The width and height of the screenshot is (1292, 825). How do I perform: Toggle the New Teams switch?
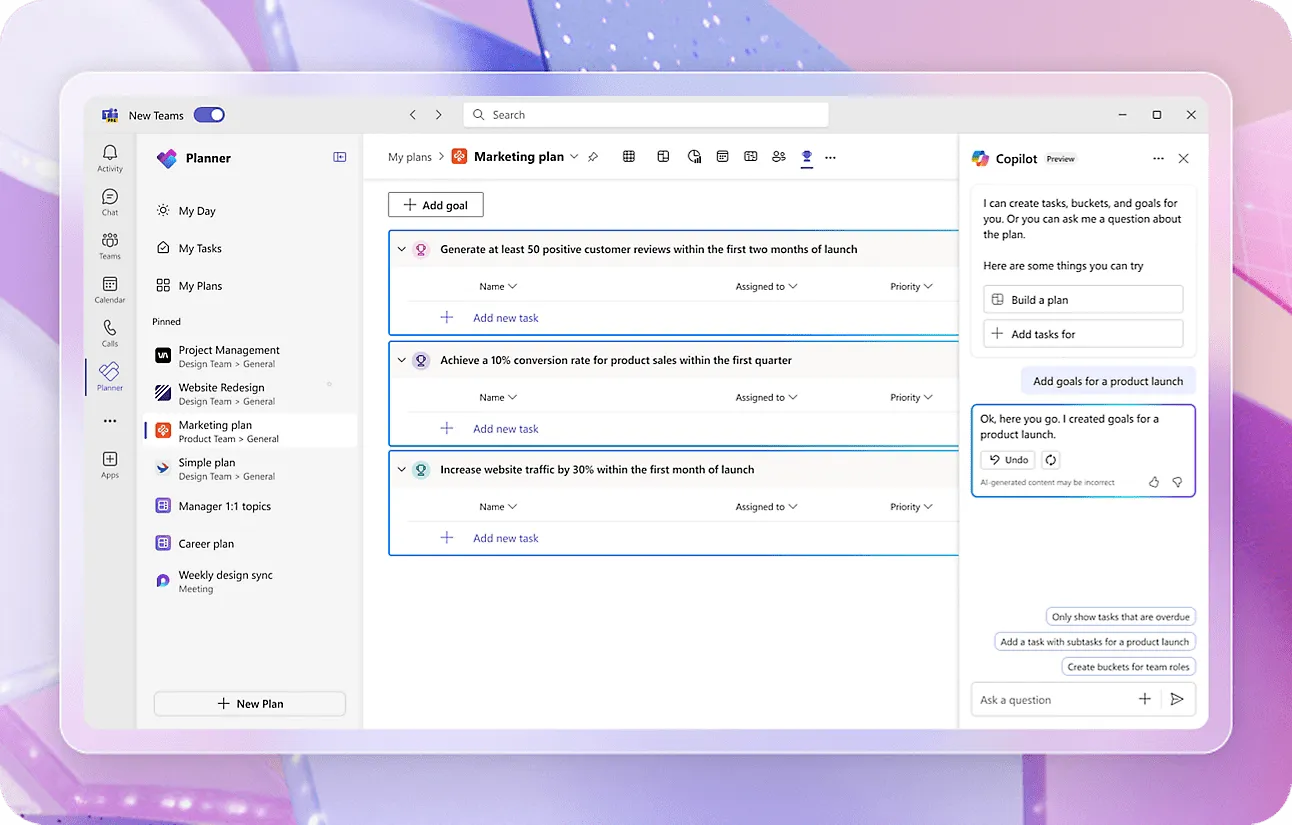click(x=209, y=115)
